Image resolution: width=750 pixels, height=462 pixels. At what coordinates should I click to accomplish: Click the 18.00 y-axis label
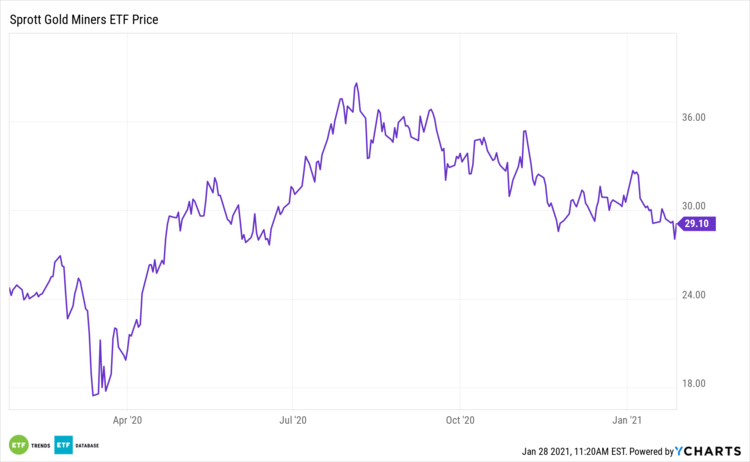694,383
